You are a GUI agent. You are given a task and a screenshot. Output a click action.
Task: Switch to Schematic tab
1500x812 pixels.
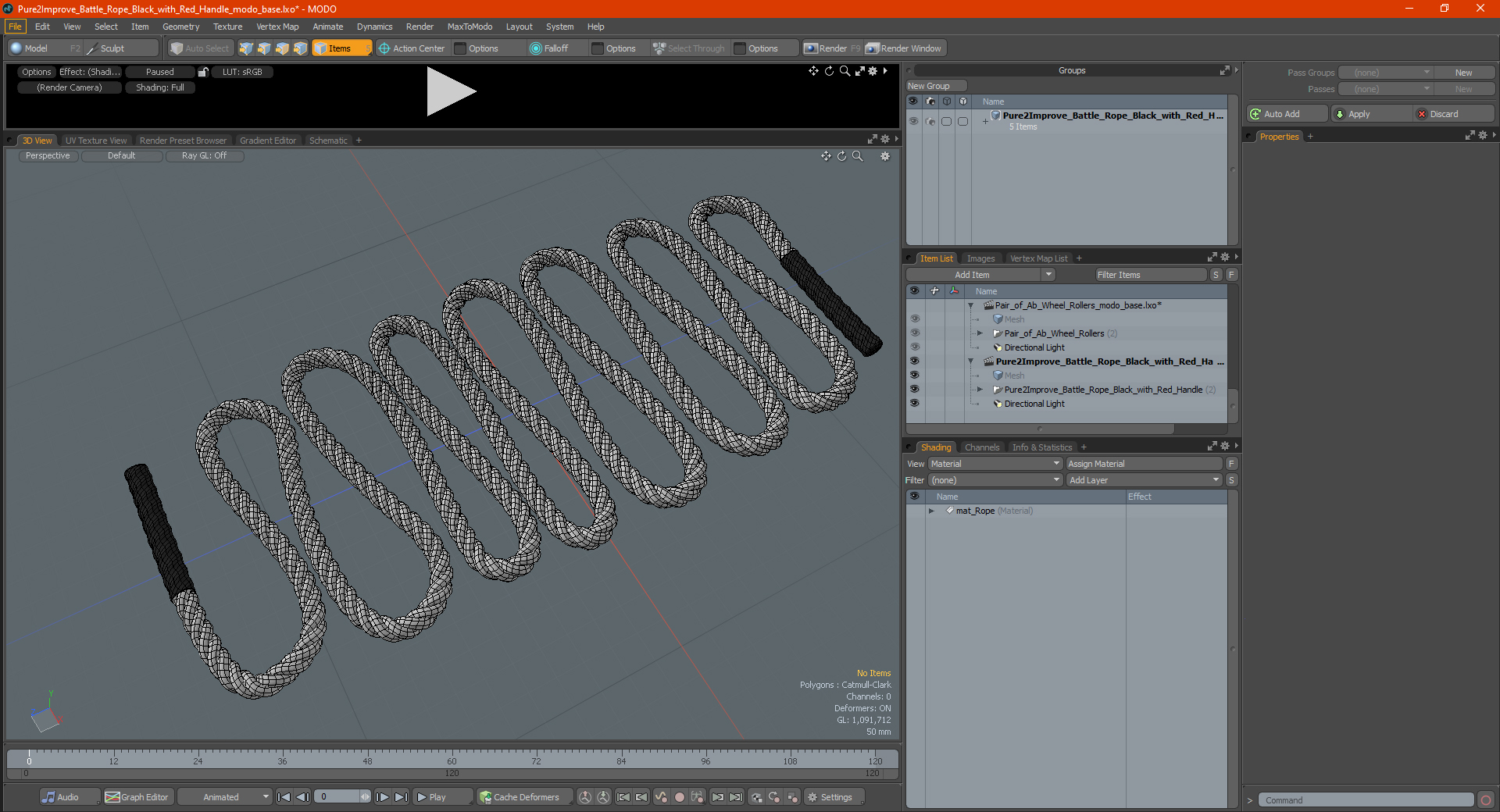(x=328, y=141)
